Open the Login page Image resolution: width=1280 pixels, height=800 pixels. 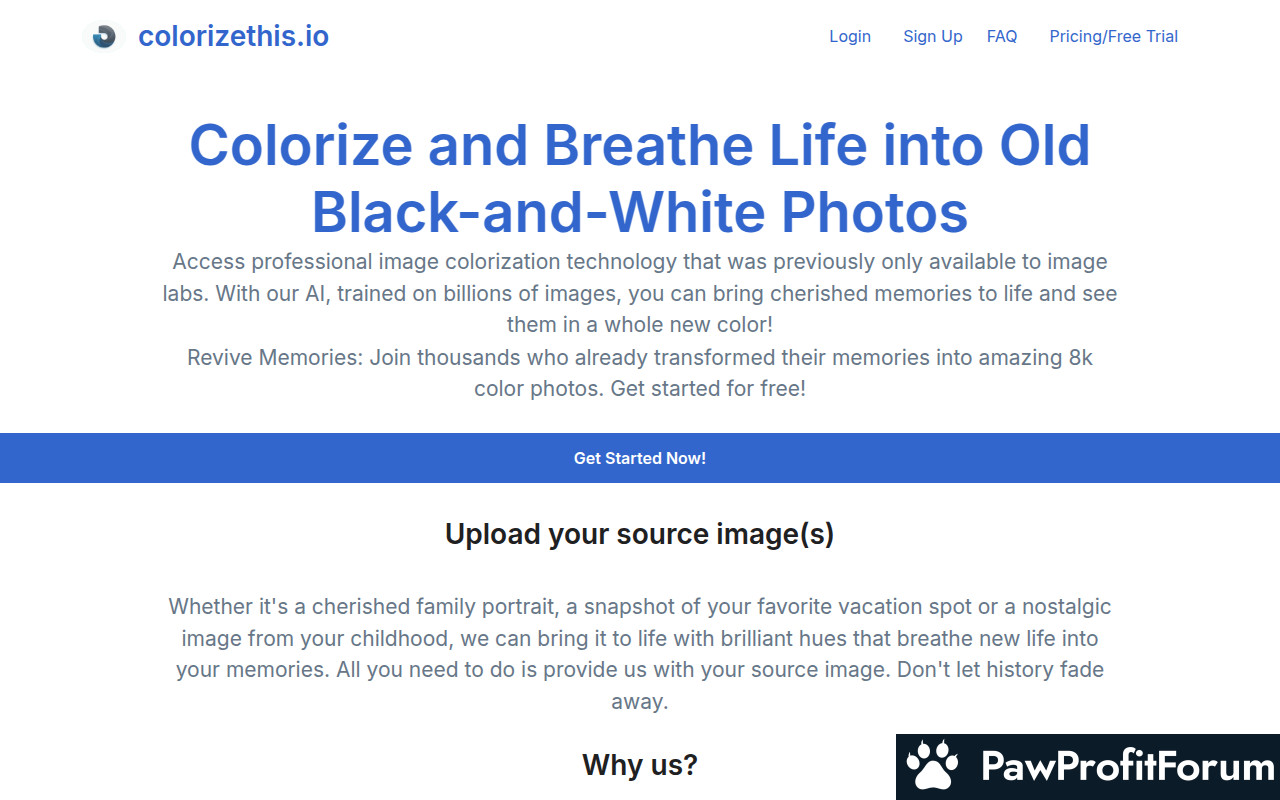[850, 36]
